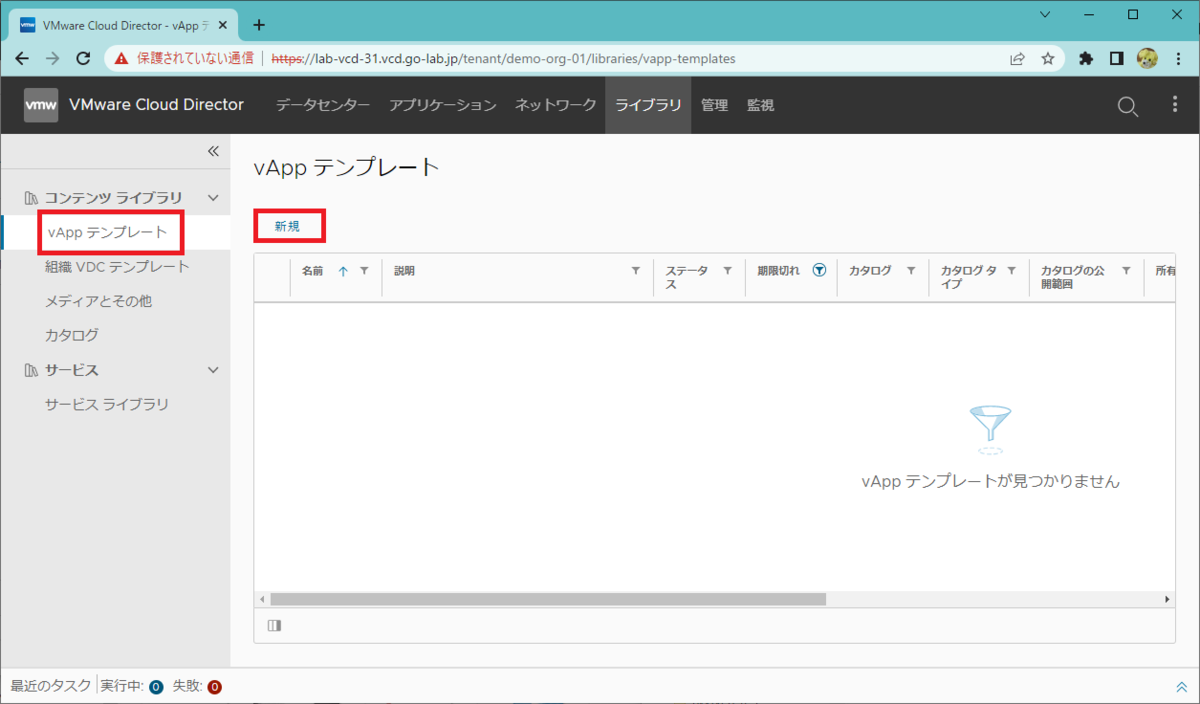Open the browser profile avatar

tap(1147, 59)
